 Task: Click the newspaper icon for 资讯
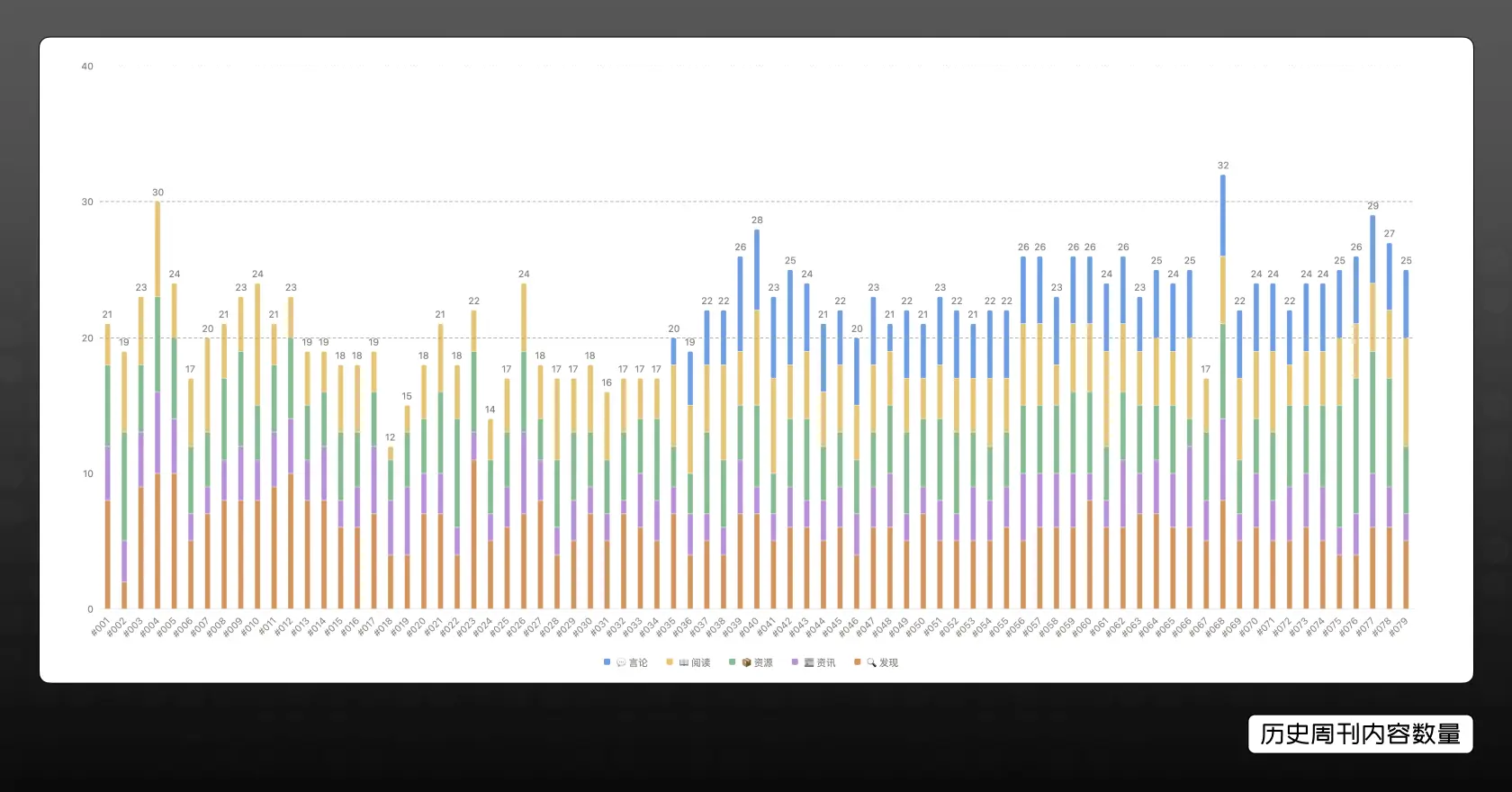pyautogui.click(x=809, y=662)
